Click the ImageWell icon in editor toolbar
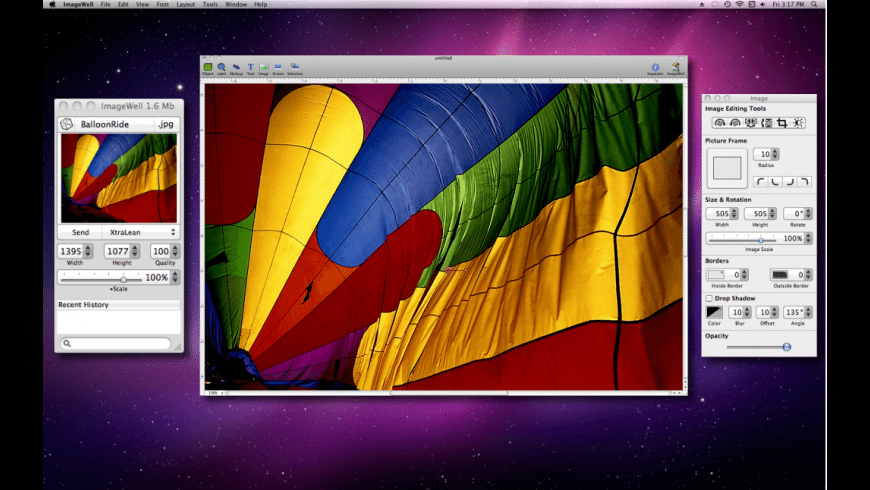Viewport: 870px width, 490px height. 675,67
